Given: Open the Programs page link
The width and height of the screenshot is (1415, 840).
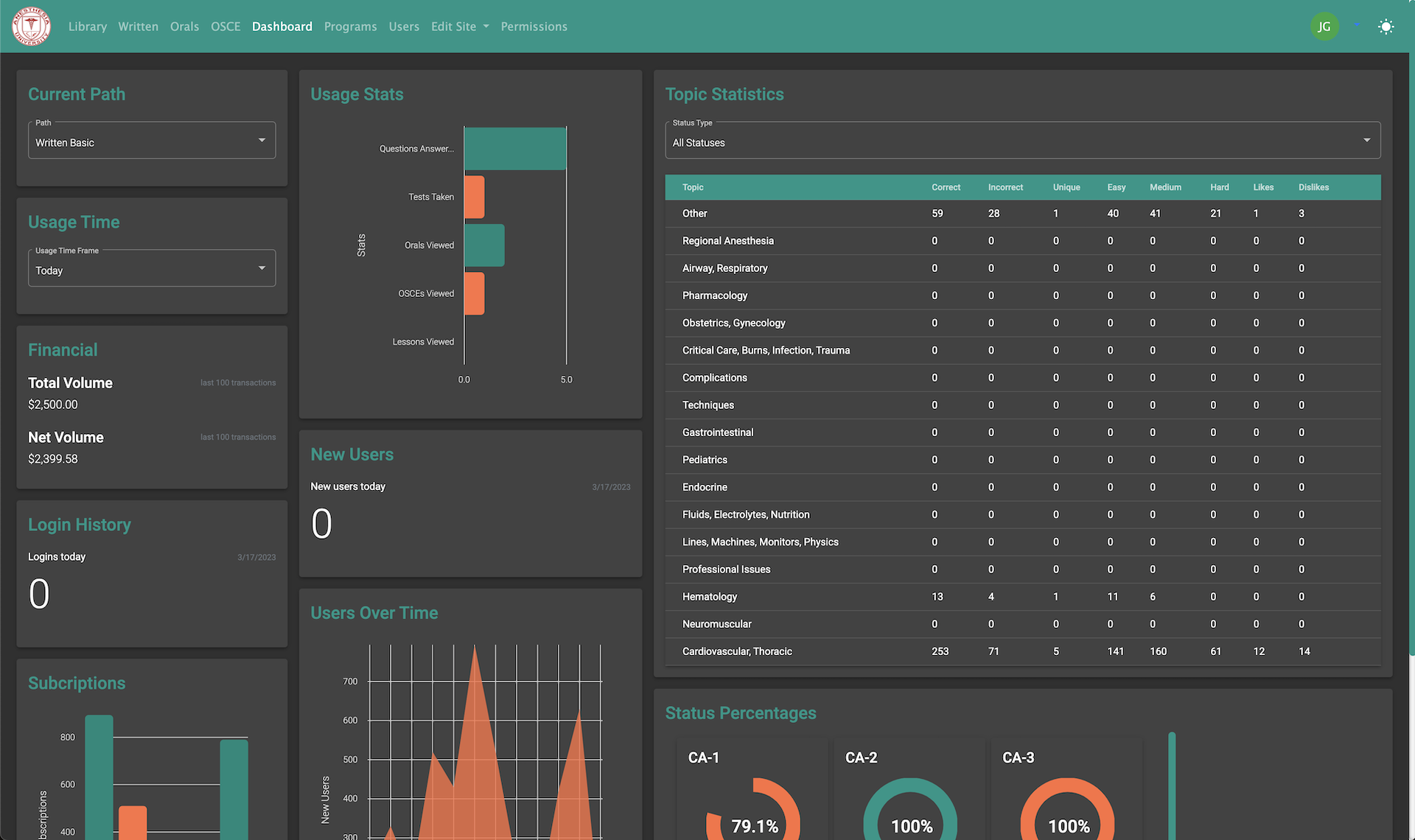Looking at the screenshot, I should click(350, 27).
